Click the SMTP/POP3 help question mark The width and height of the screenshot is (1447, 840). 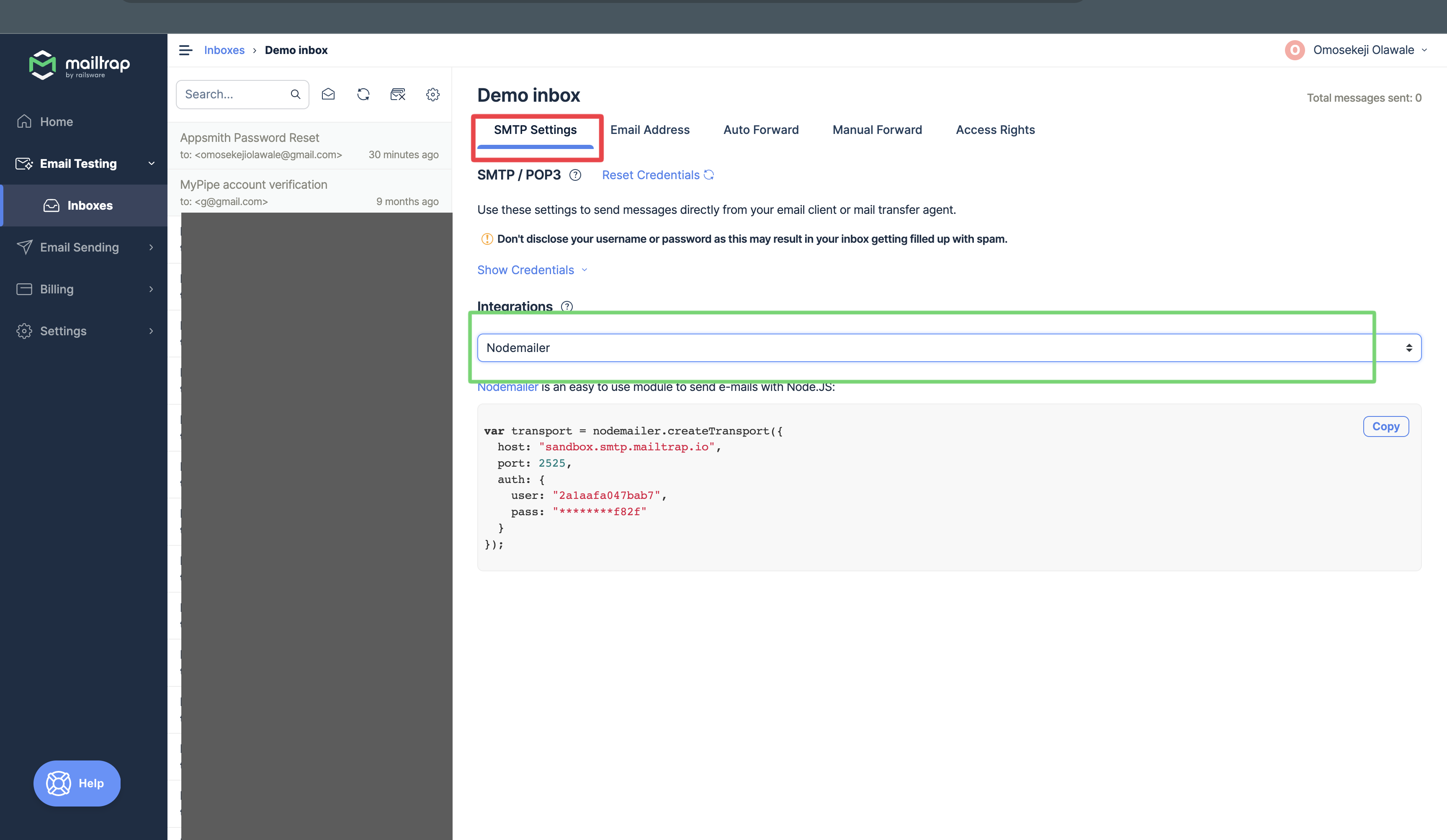tap(574, 175)
